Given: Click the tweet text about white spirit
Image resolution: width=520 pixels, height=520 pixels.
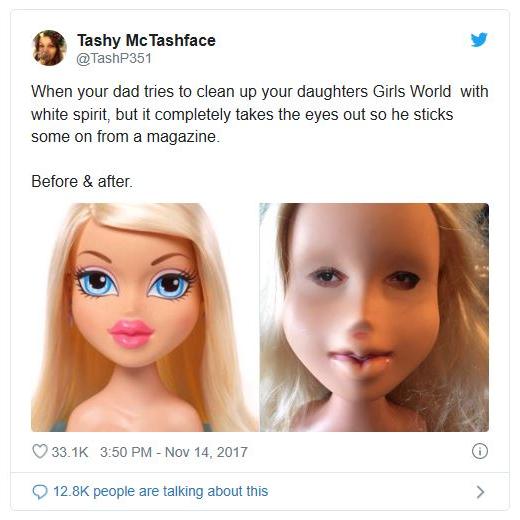Looking at the screenshot, I should pos(260,114).
